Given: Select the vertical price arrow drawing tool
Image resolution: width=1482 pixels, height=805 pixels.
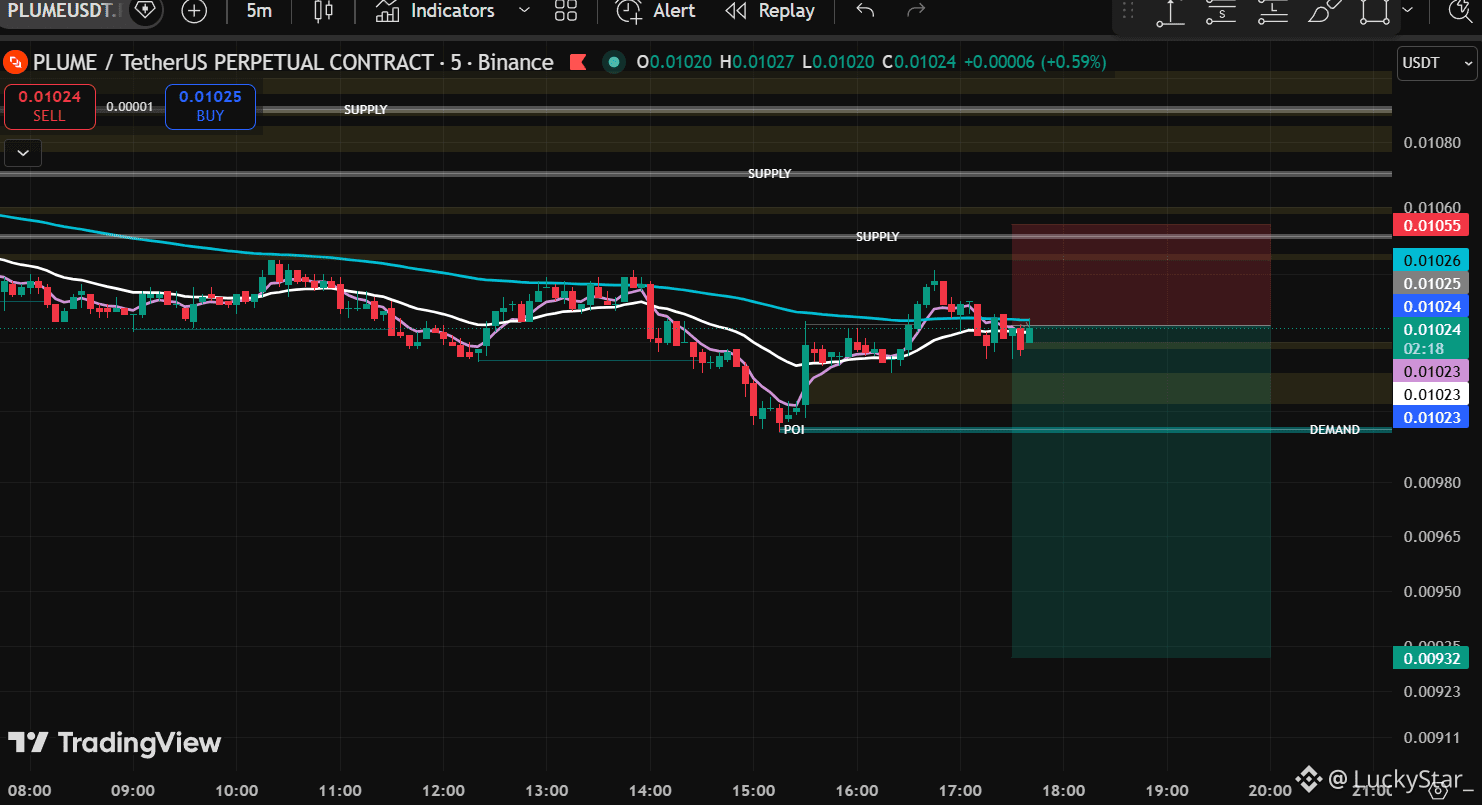Looking at the screenshot, I should pyautogui.click(x=1170, y=12).
